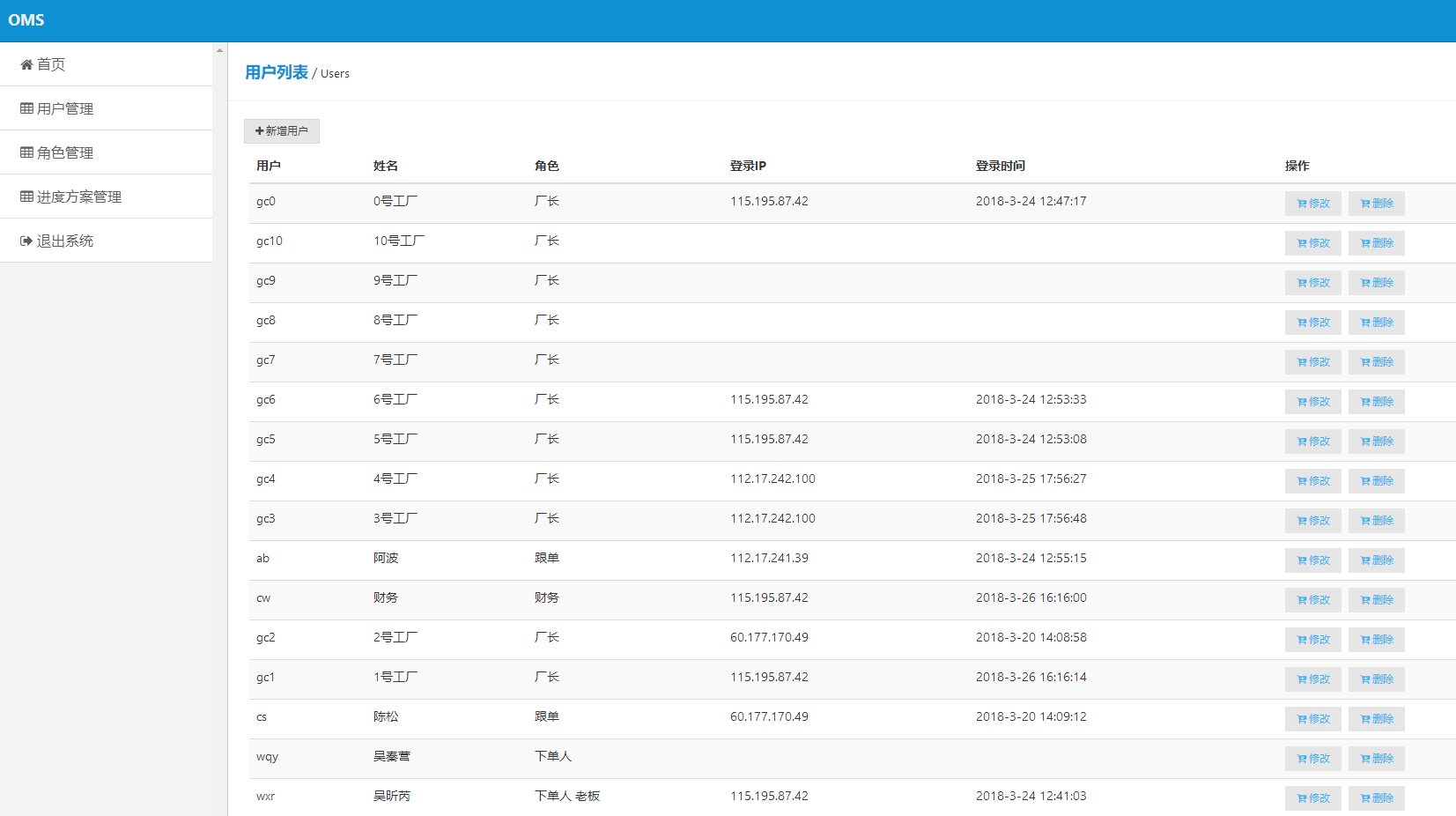Delete user cs 陈松
The image size is (1456, 816).
point(1377,719)
